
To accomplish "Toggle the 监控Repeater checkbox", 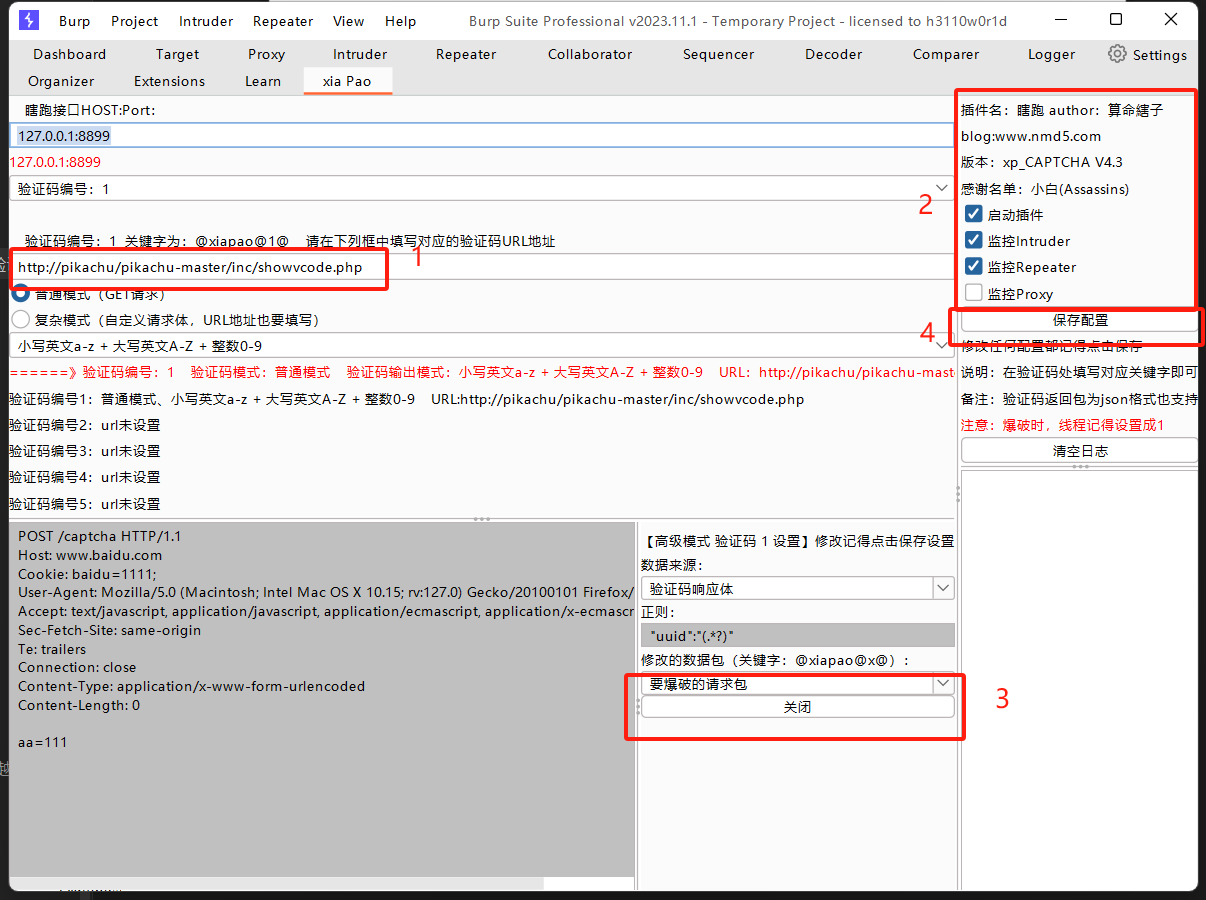I will [x=973, y=267].
